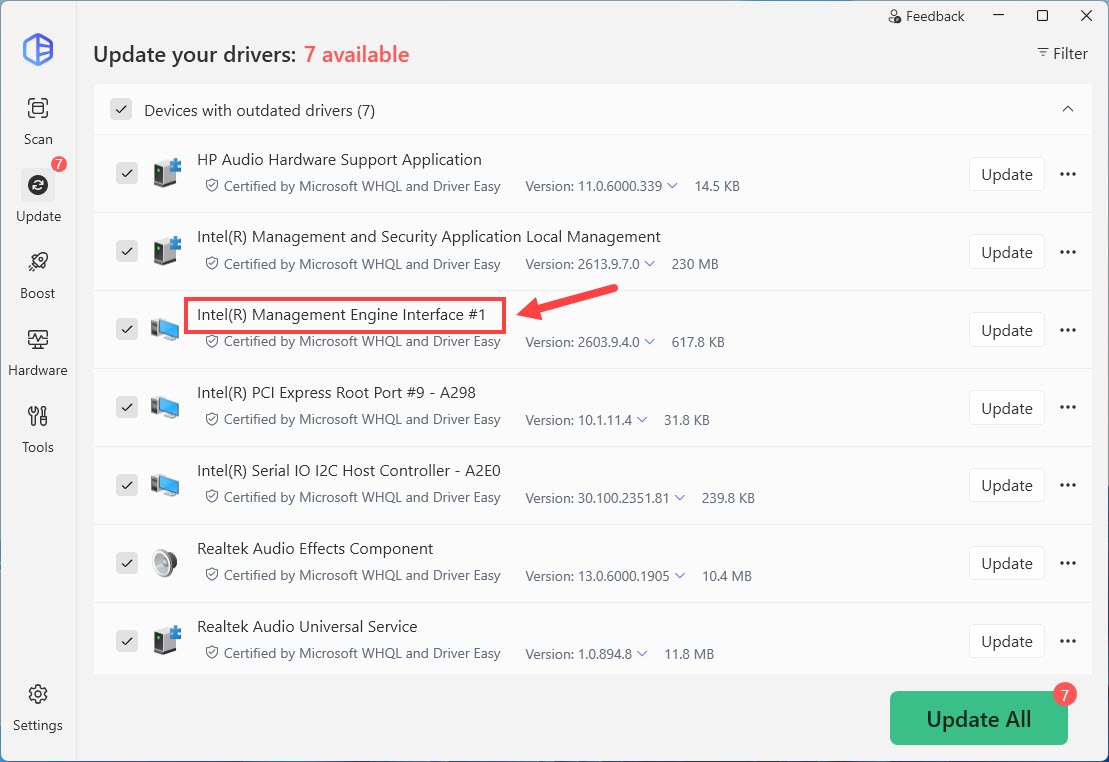Image resolution: width=1109 pixels, height=762 pixels.
Task: Collapse the outdated drivers group chevron
Action: [1068, 109]
